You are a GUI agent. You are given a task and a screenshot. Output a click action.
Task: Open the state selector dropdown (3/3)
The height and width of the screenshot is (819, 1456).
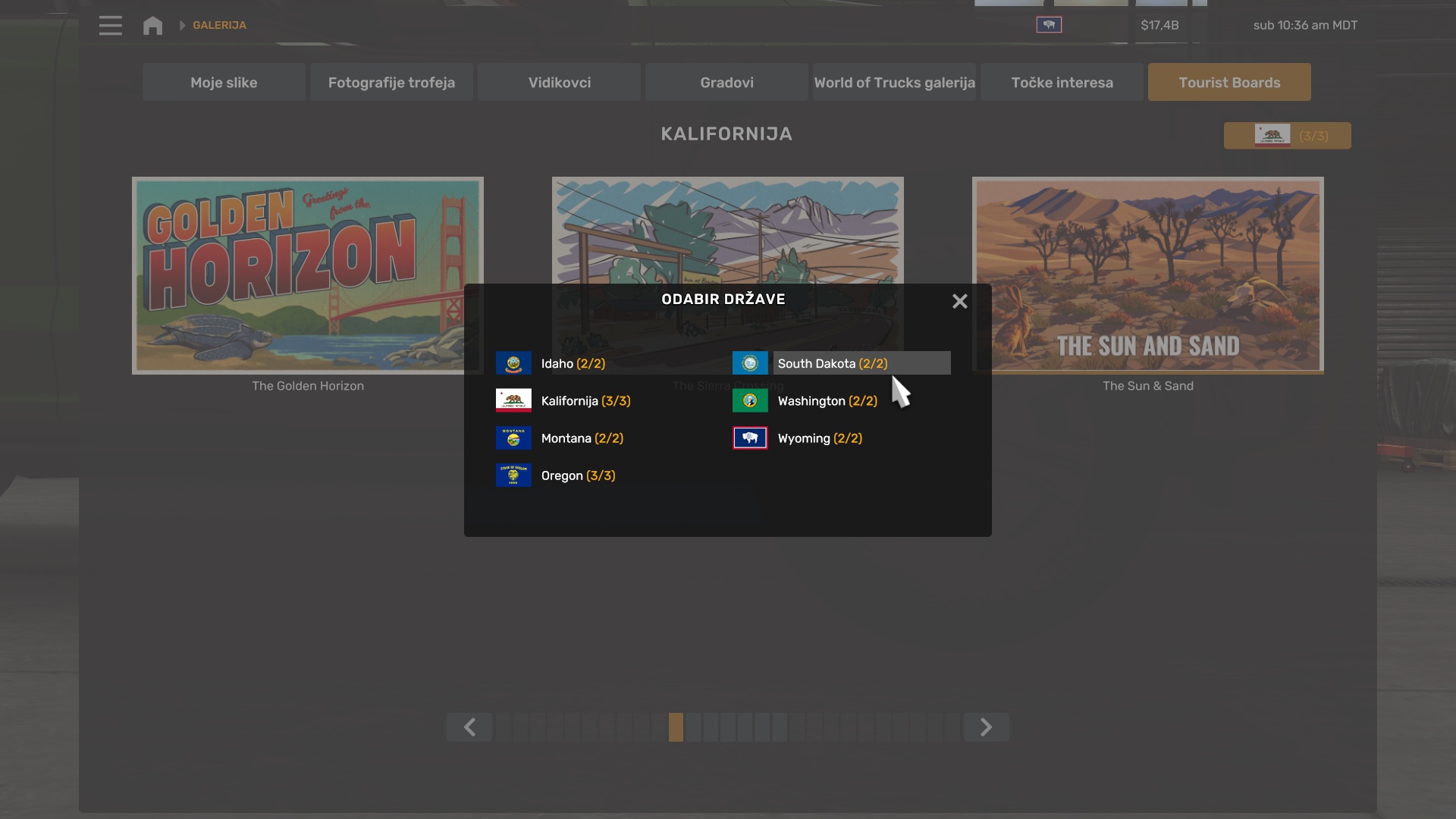(1287, 136)
